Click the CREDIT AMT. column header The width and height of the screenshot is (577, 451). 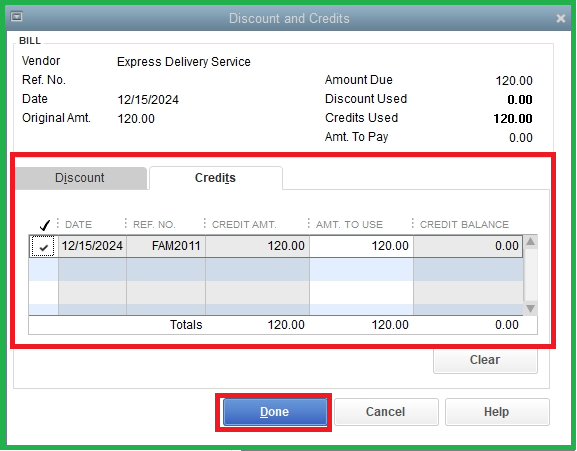[244, 224]
